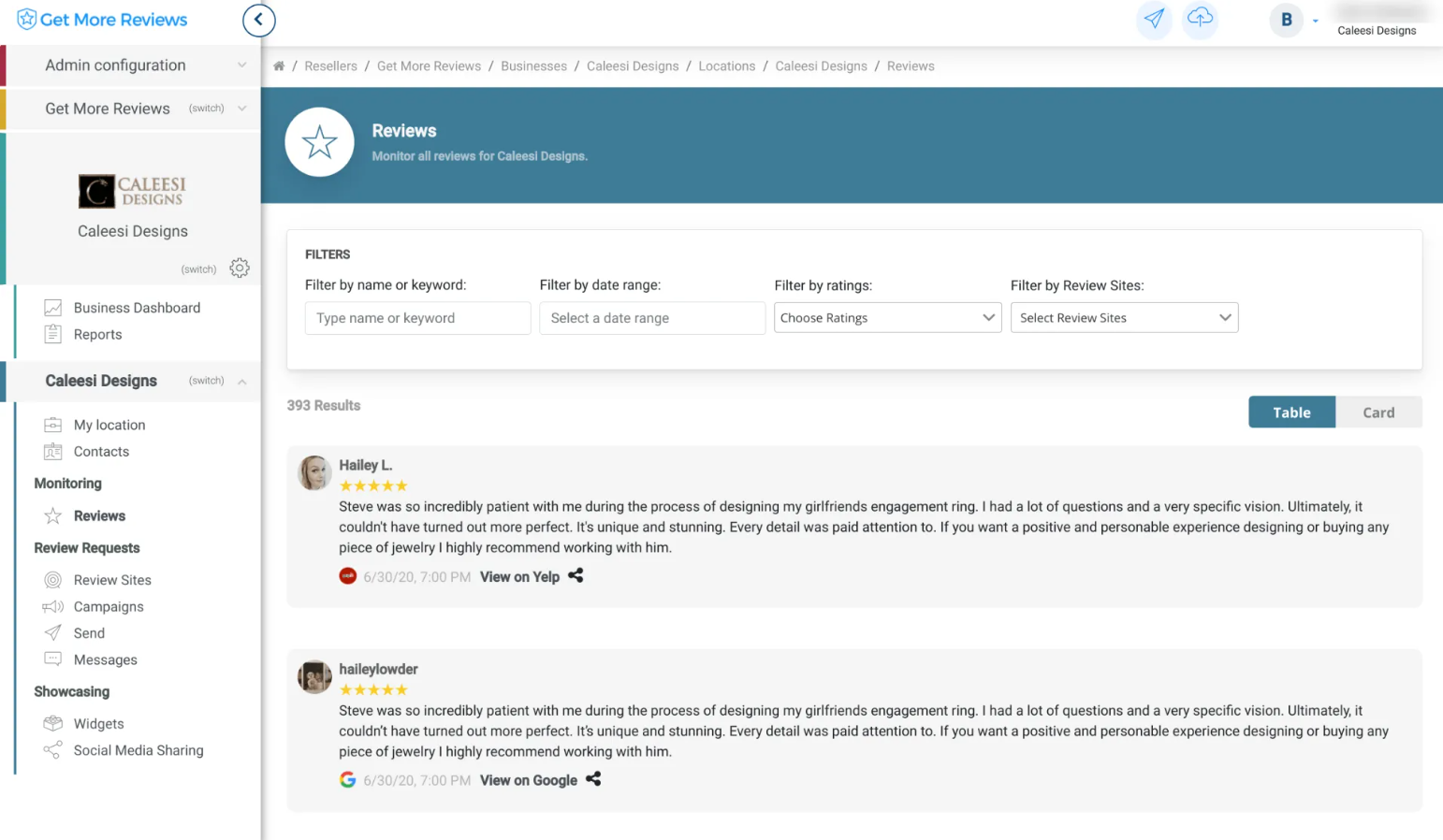Click View on Yelp link
The width and height of the screenshot is (1443, 840).
tap(519, 577)
